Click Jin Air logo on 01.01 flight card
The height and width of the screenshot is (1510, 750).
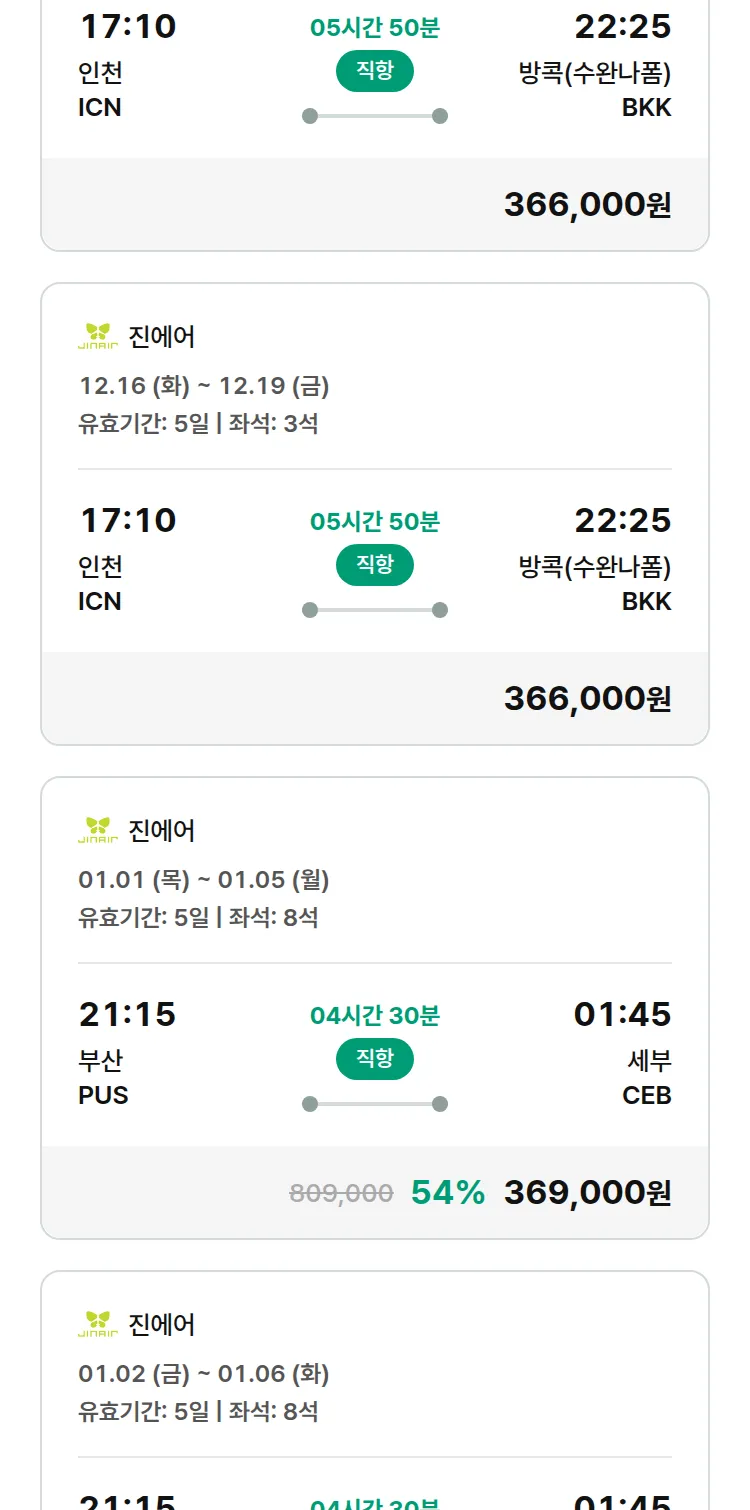point(98,830)
